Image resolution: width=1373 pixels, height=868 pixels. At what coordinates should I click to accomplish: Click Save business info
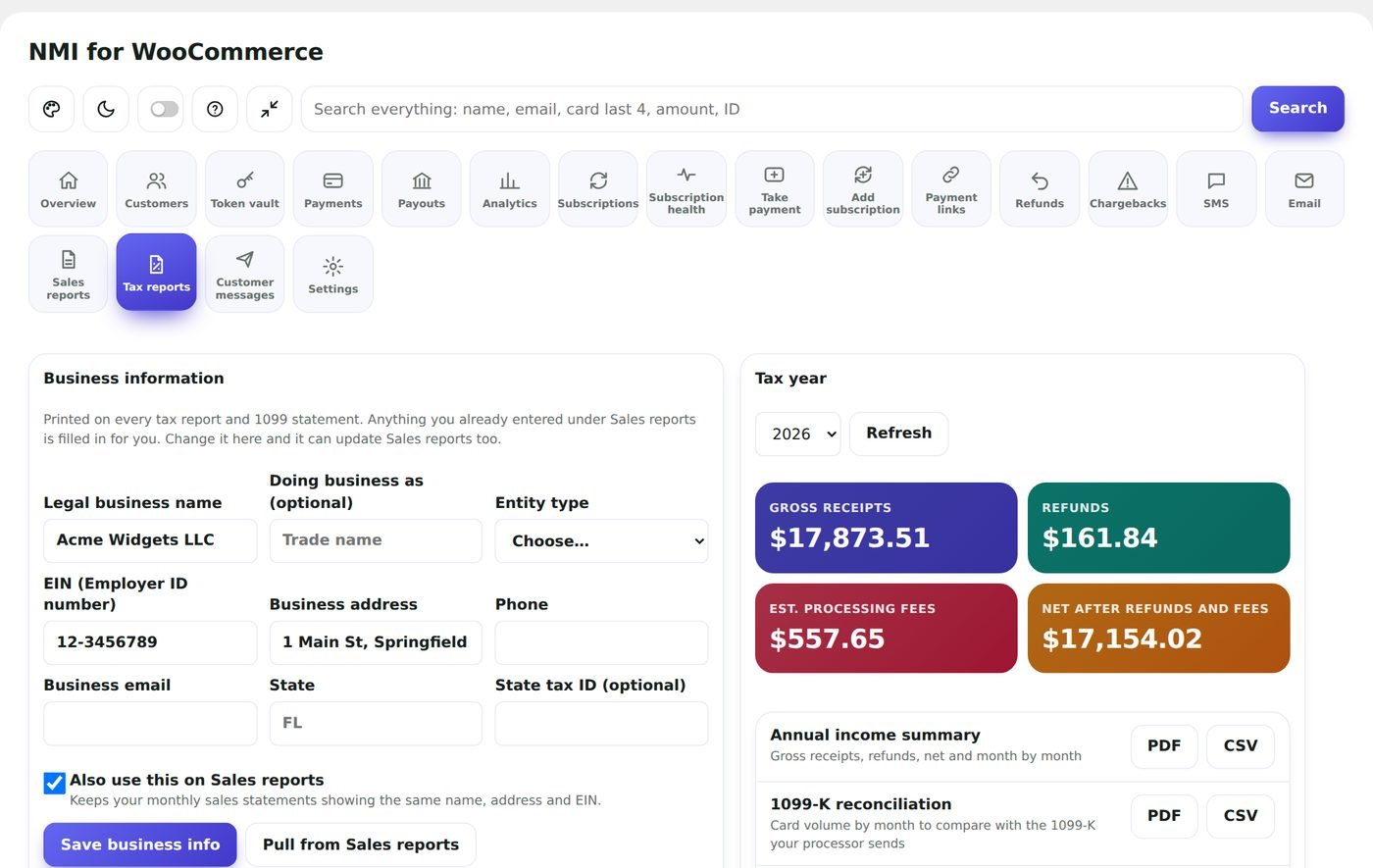pos(140,844)
